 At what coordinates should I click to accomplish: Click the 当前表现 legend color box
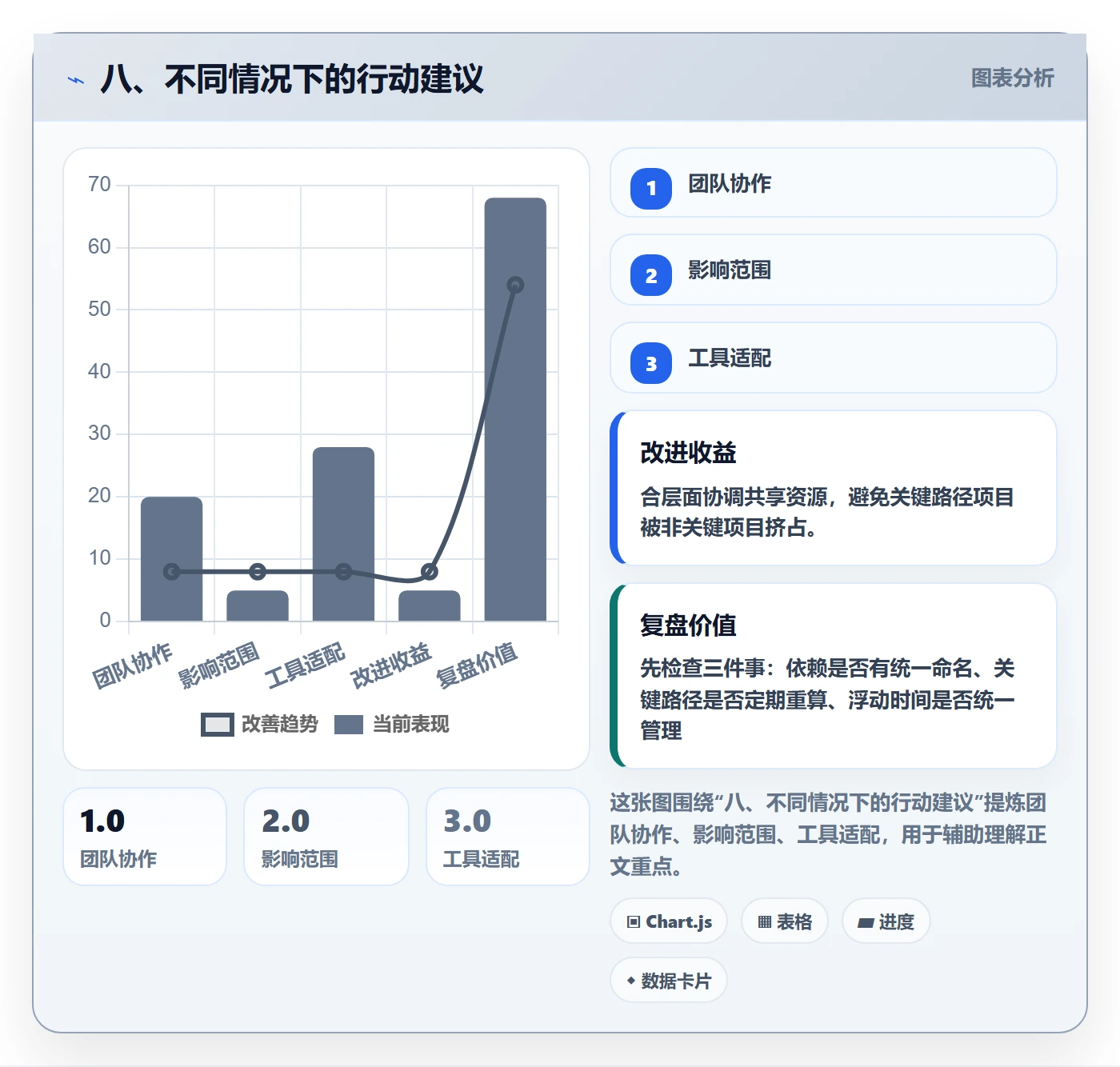[349, 725]
